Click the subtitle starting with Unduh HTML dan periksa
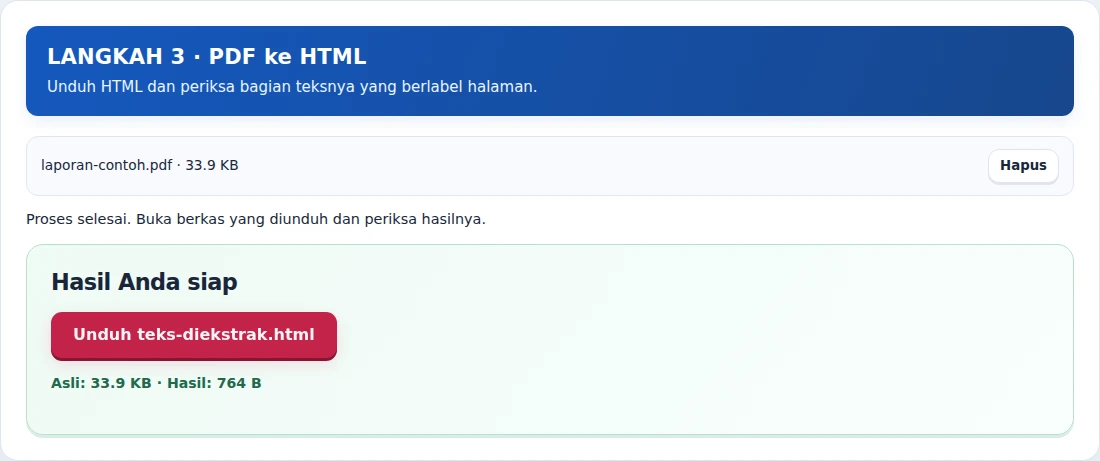The height and width of the screenshot is (461, 1100). (292, 87)
